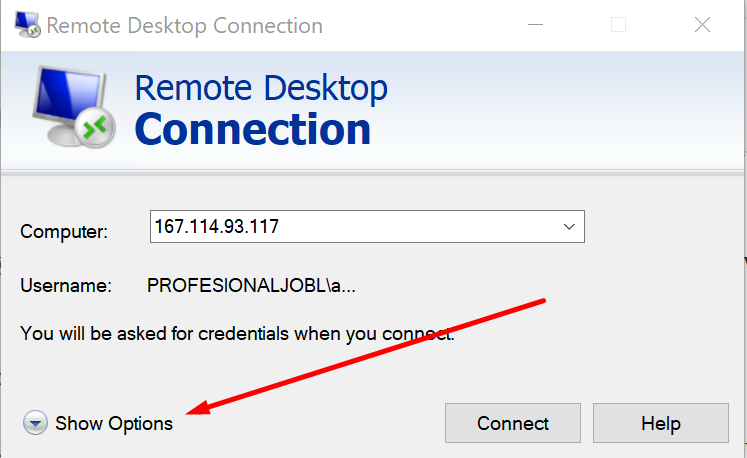Image resolution: width=747 pixels, height=458 pixels.
Task: Click the greyed-out maximize window button
Action: point(618,25)
